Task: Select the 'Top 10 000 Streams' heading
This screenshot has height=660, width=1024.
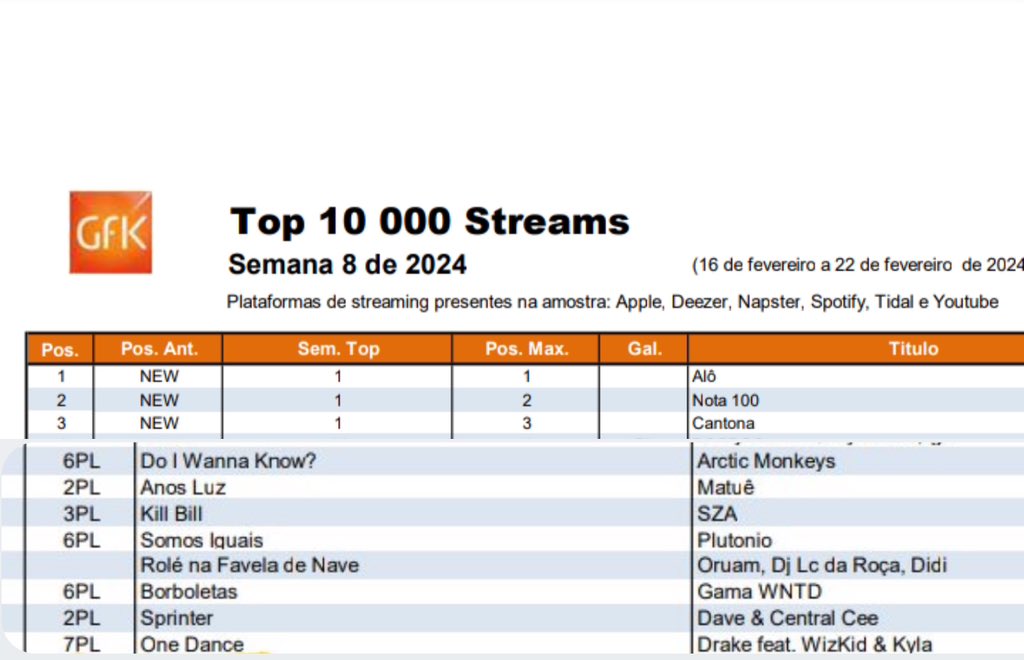Action: pos(430,221)
